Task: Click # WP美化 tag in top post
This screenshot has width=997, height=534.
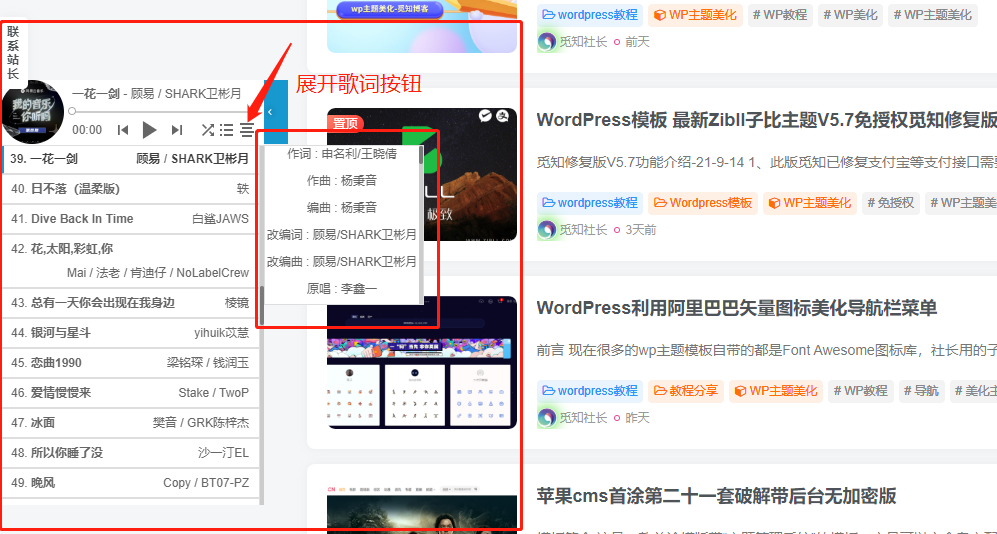Action: coord(850,15)
